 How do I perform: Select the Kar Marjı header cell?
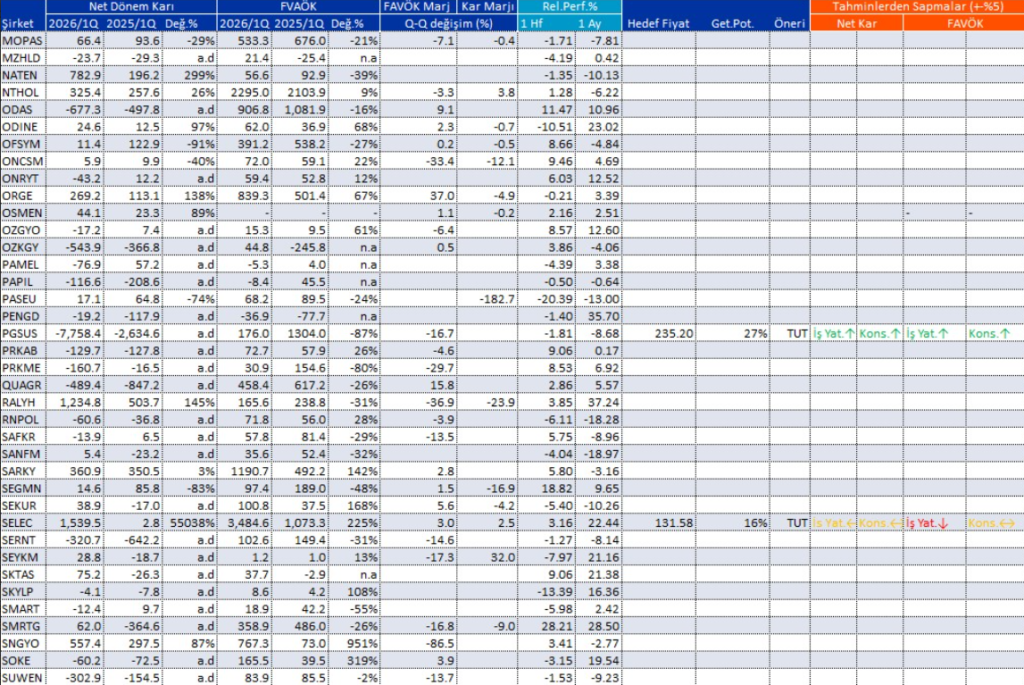click(487, 7)
